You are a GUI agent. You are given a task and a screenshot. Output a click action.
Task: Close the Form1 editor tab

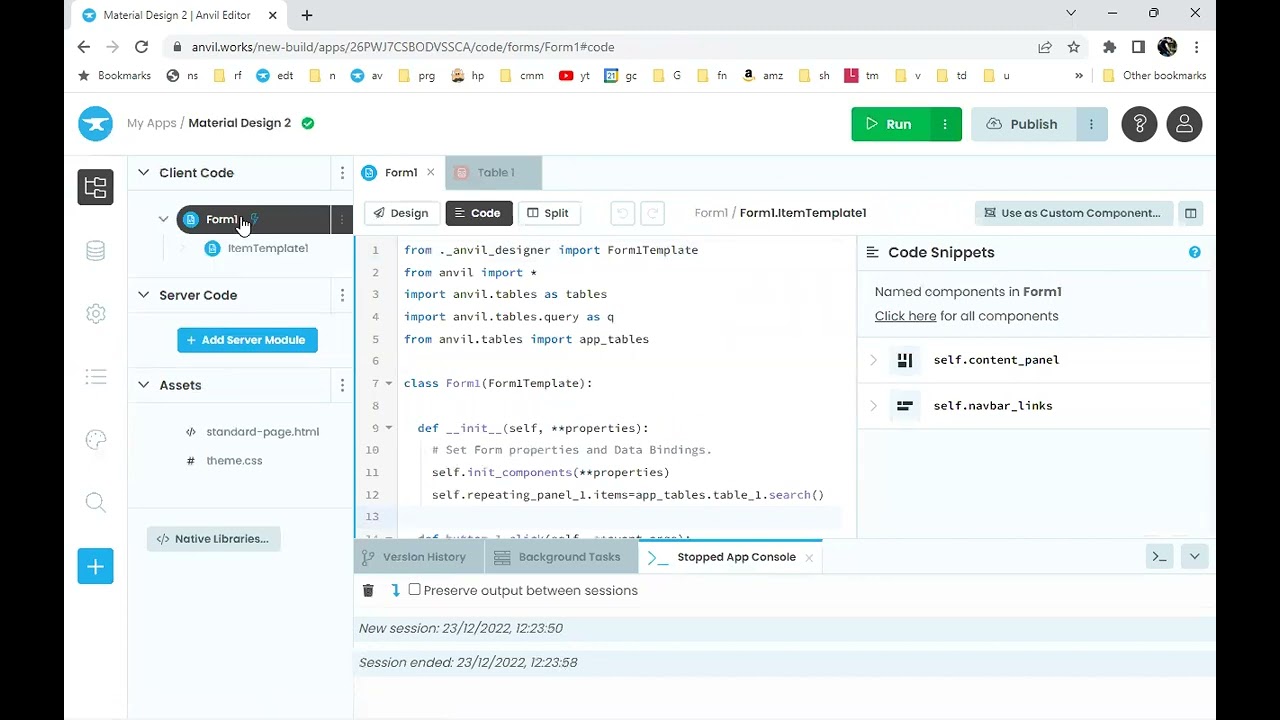click(431, 173)
